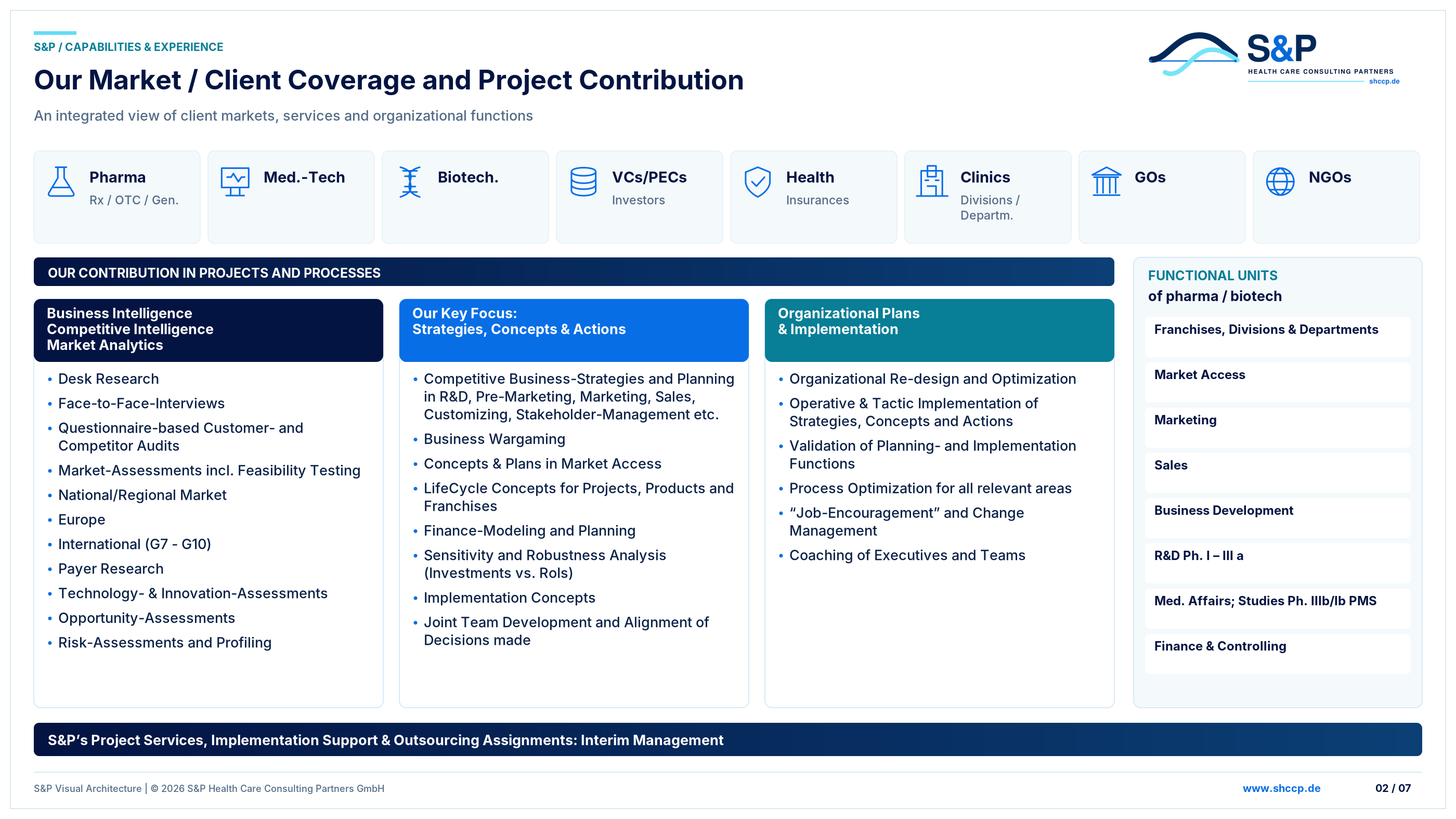Click Coaching of Executives and Teams
This screenshot has width=1456, height=819.
click(907, 555)
